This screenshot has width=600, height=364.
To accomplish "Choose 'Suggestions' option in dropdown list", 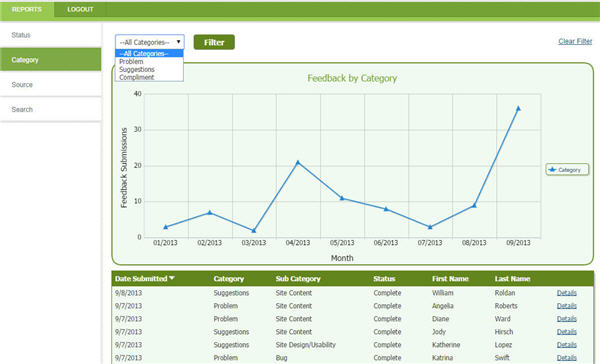I will [x=149, y=69].
